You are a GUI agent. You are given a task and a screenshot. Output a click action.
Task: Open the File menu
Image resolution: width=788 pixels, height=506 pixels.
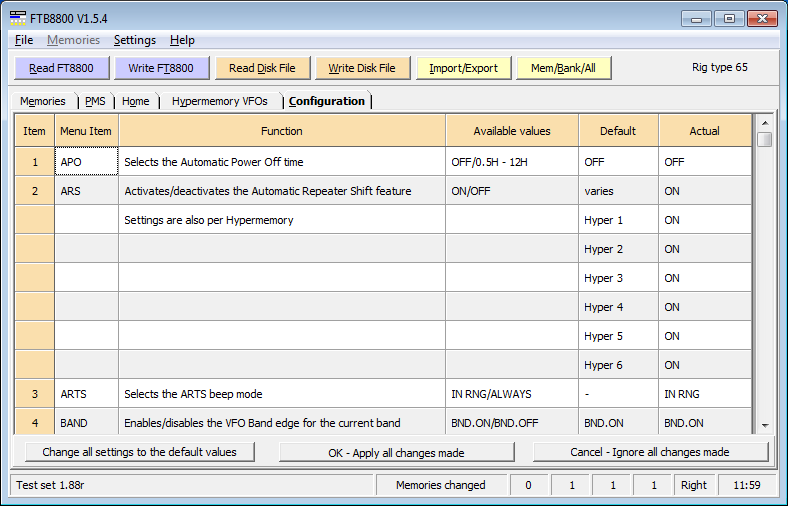tap(24, 40)
